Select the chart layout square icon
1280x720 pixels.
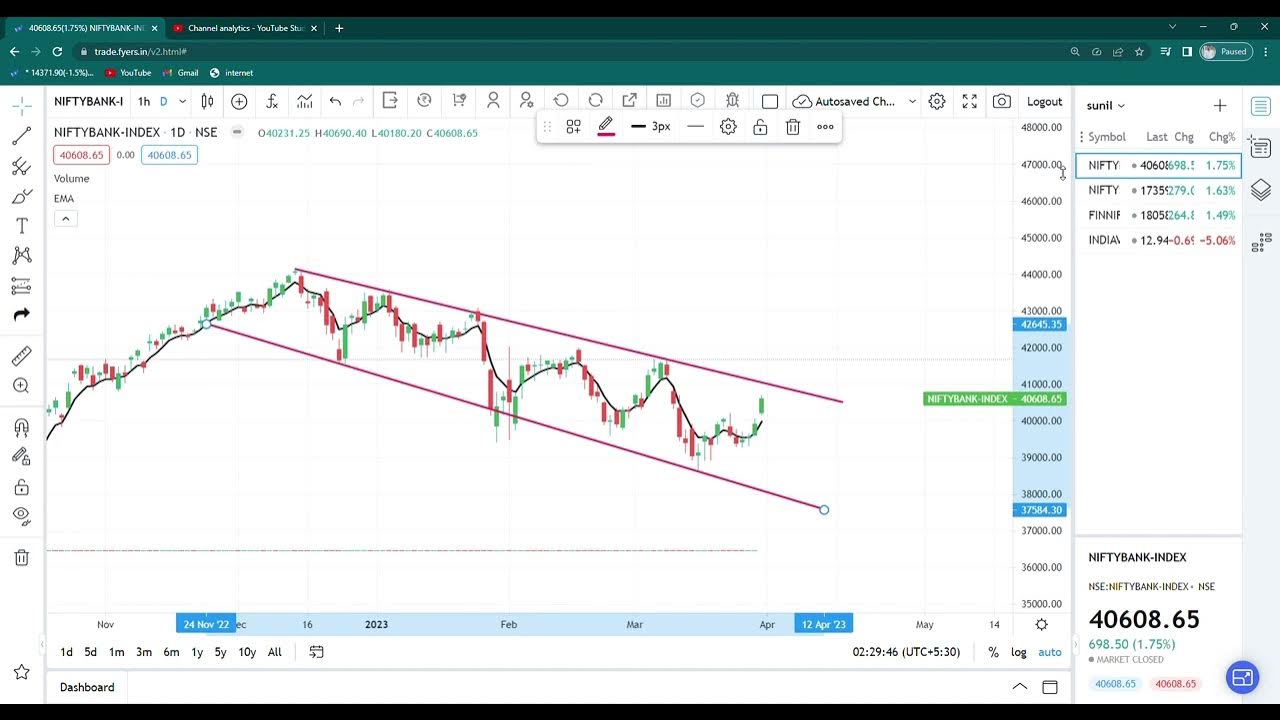(770, 101)
